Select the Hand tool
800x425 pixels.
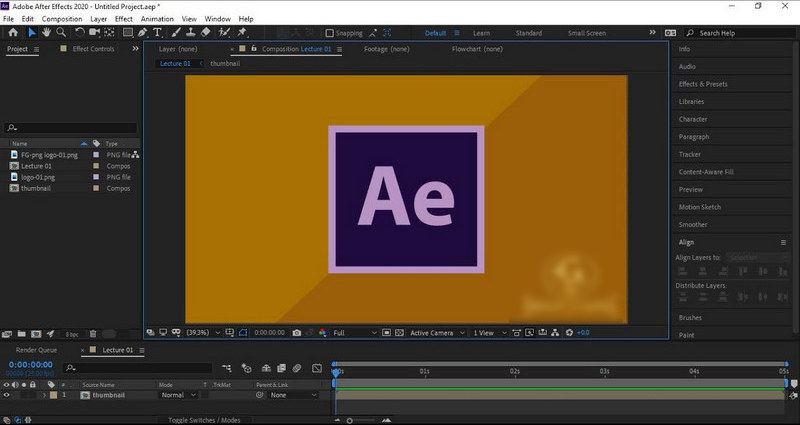click(46, 32)
